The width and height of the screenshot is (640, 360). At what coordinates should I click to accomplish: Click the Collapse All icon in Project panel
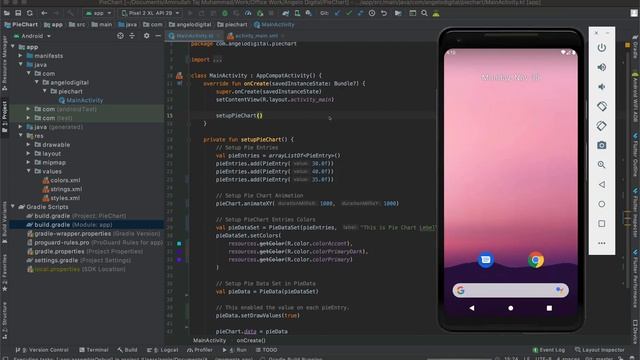[132, 36]
